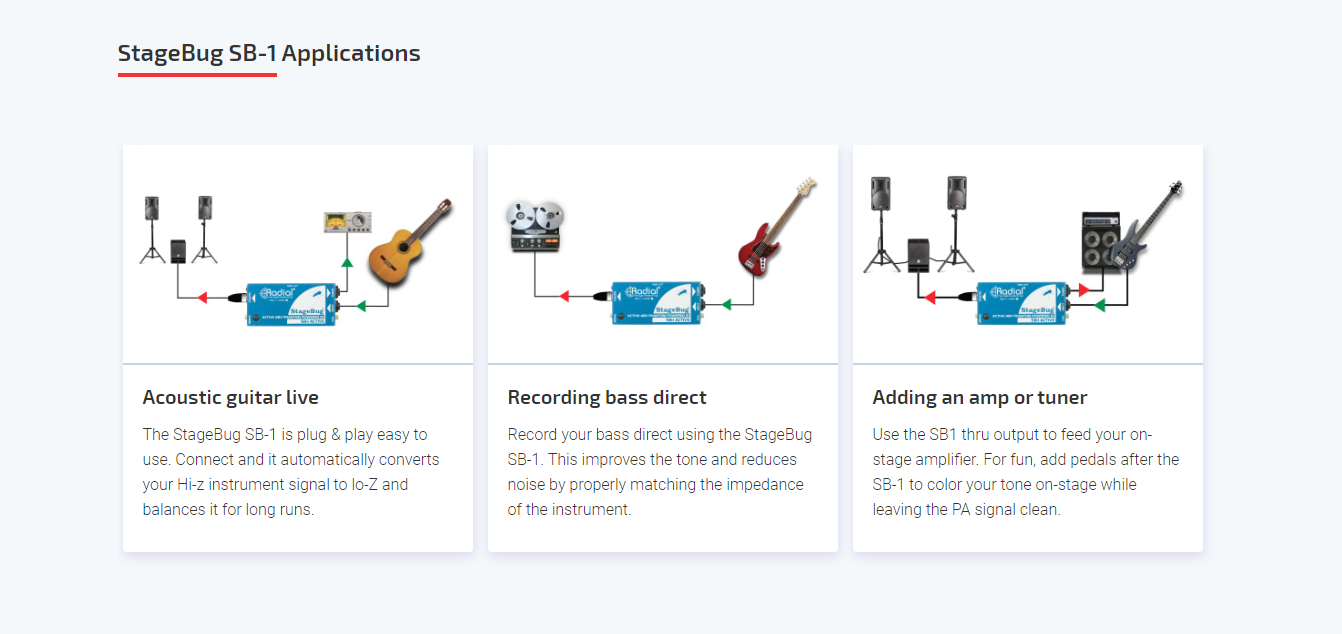The image size is (1342, 634).
Task: Click the left PA speaker on stand in first card
Action: 152,229
